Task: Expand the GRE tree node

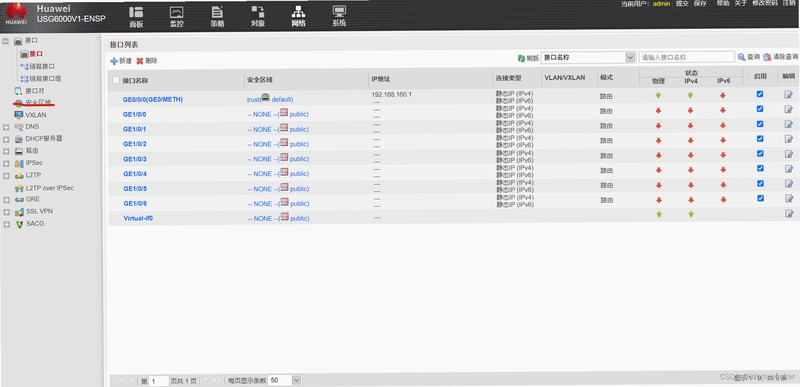Action: tap(6, 199)
